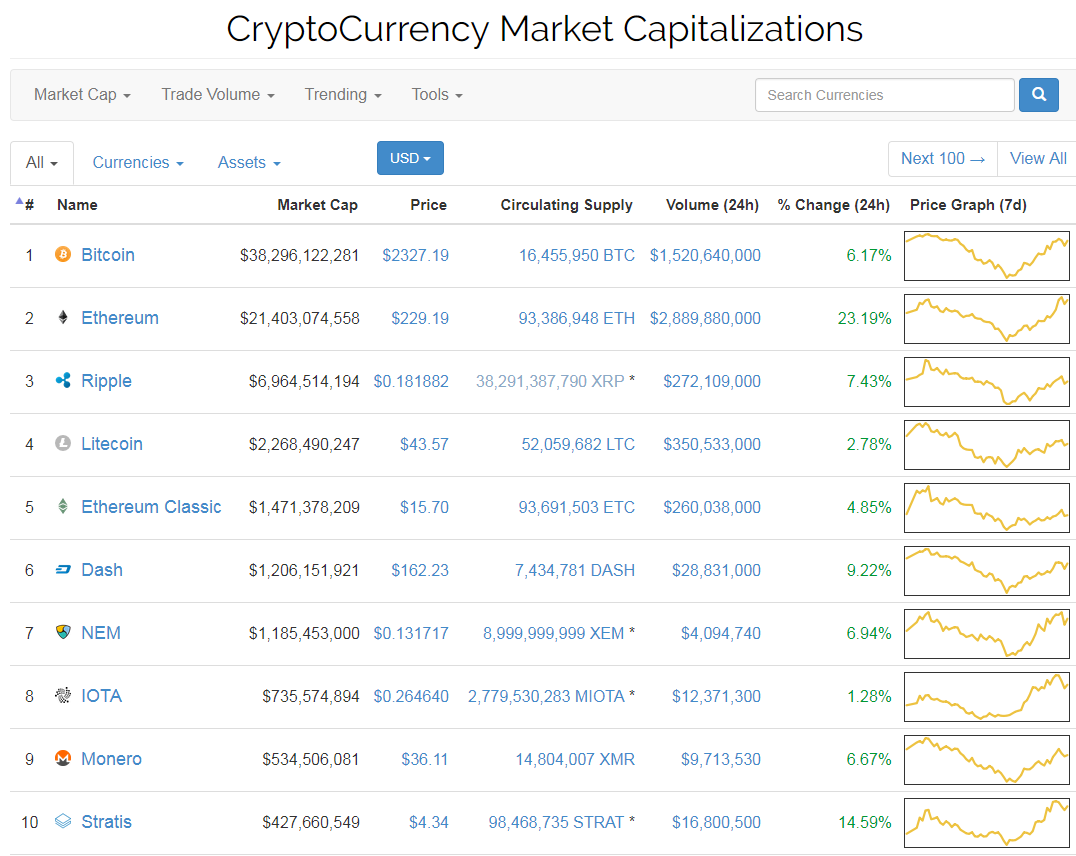Open the Assets filter dropdown
Viewport: 1076px width, 856px height.
[249, 163]
